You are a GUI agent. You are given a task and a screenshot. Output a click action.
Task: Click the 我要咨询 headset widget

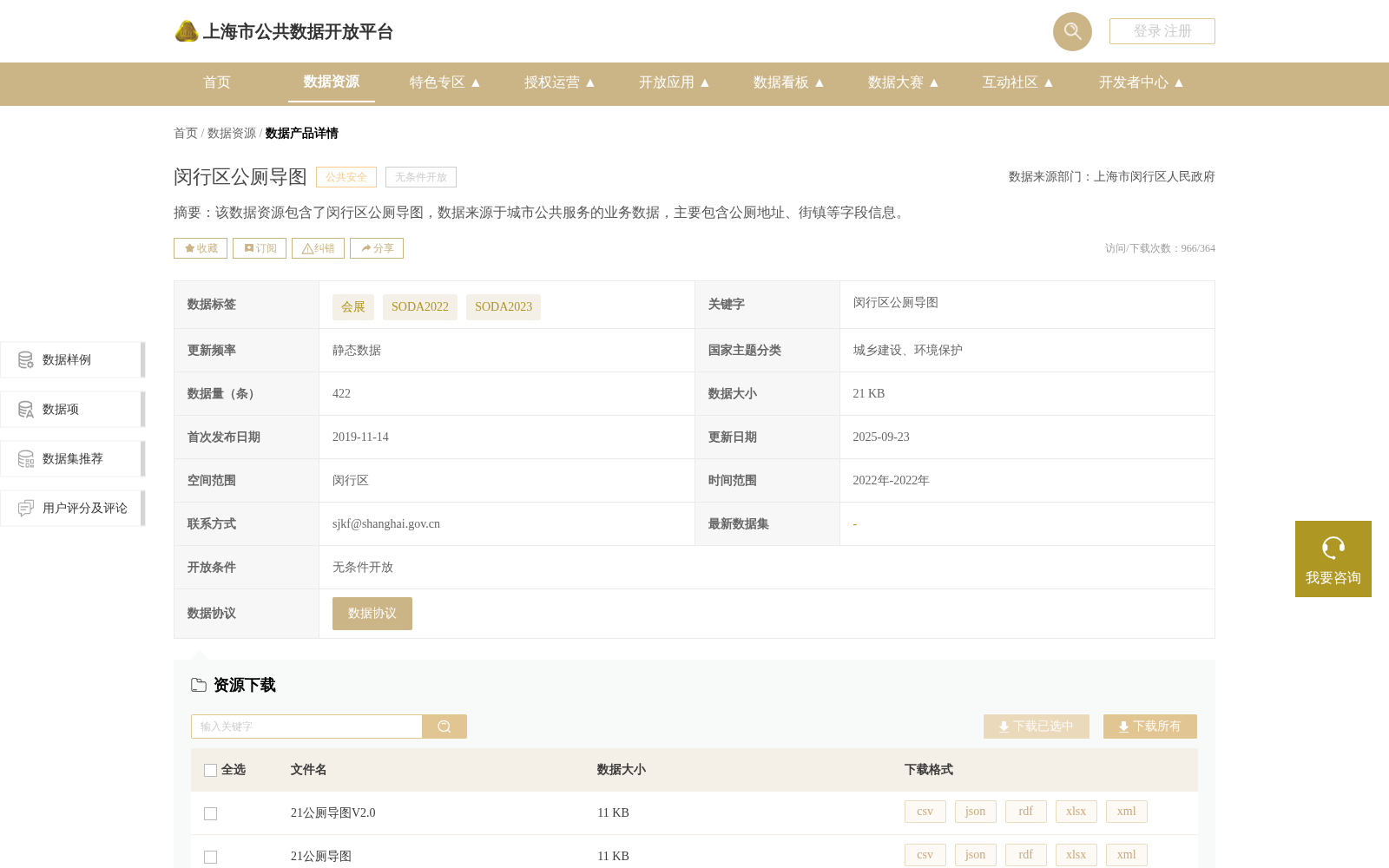coord(1333,559)
